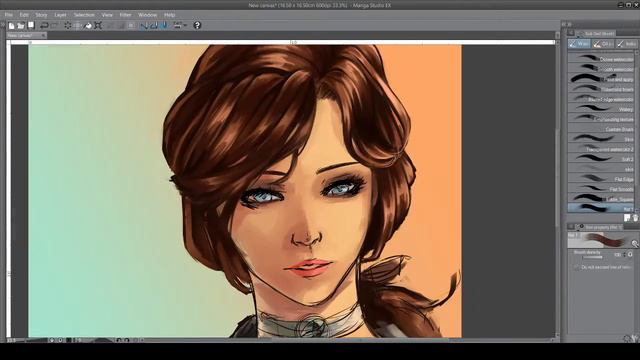Click the Brush density stepper arrows
This screenshot has height=360, width=640.
tap(624, 254)
